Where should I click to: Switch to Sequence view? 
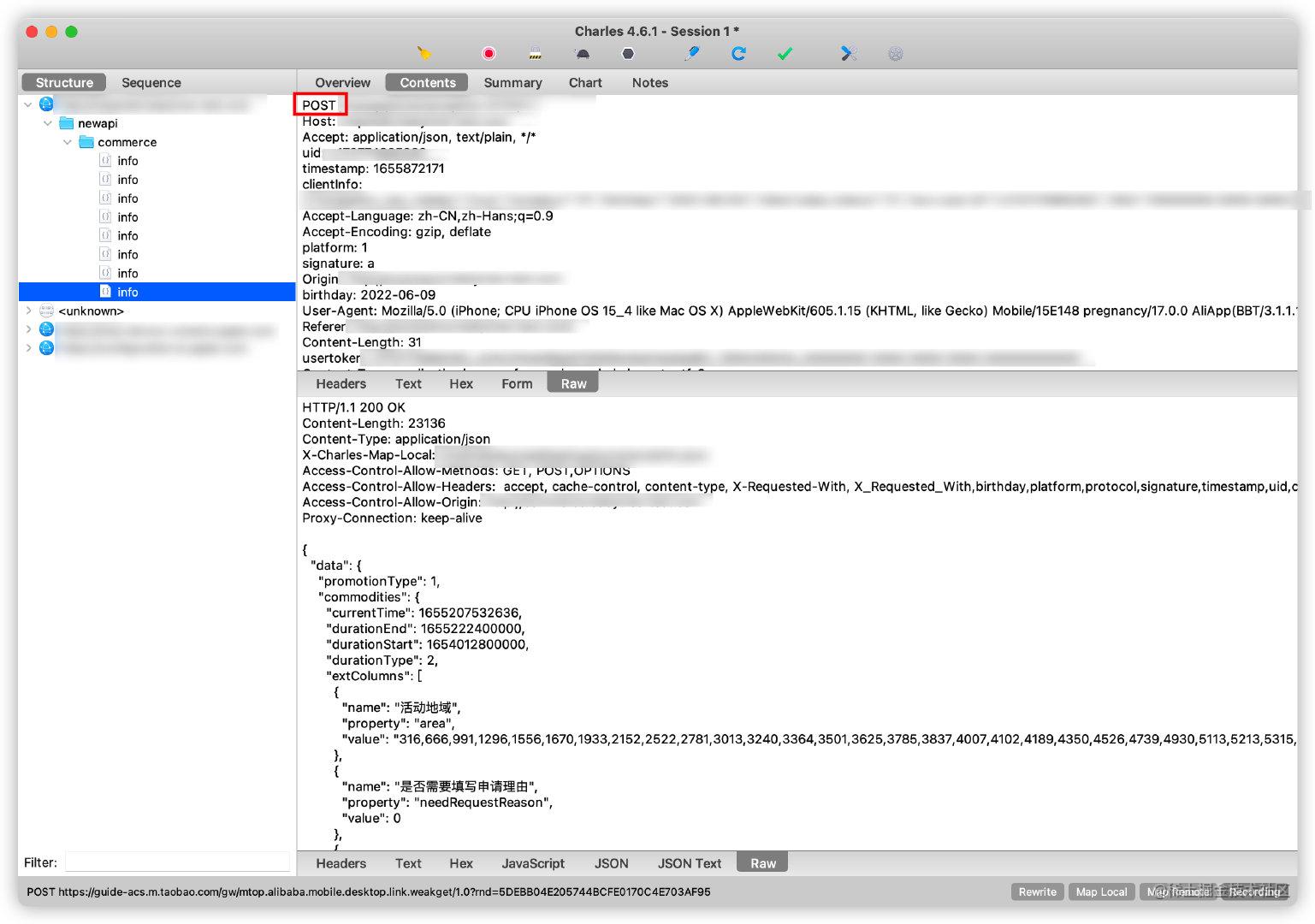(x=151, y=83)
